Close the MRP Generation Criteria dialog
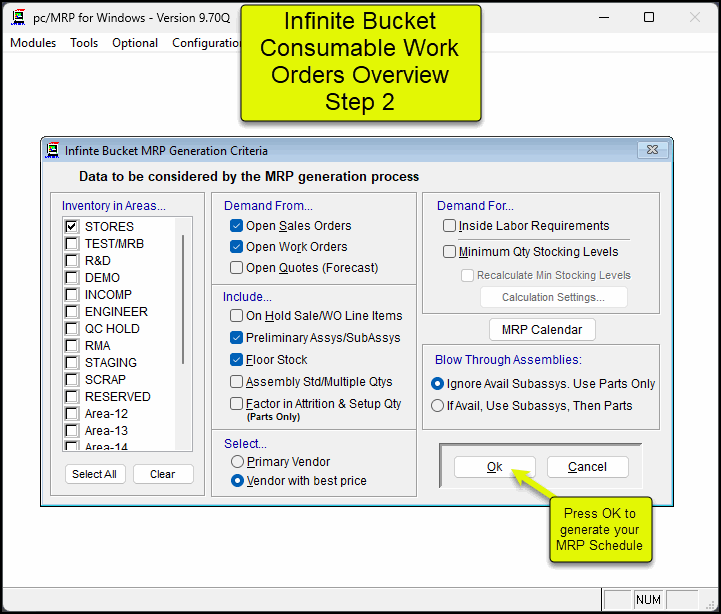 (652, 150)
